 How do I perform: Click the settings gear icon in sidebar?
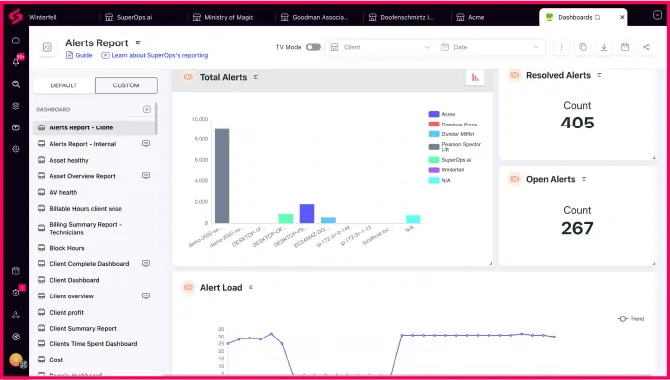[16, 149]
